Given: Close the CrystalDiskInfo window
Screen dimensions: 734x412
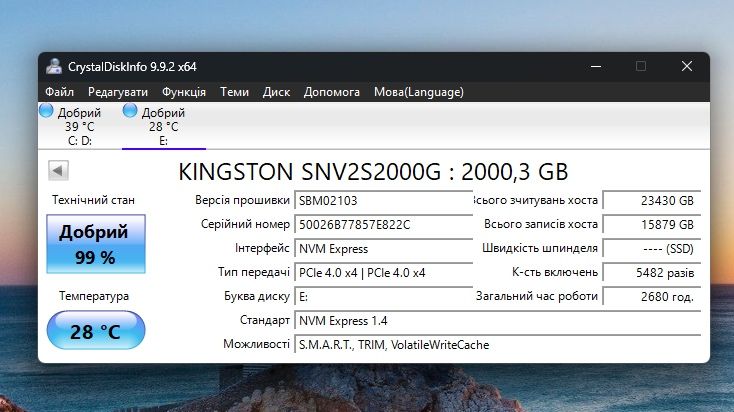Looking at the screenshot, I should (x=687, y=66).
